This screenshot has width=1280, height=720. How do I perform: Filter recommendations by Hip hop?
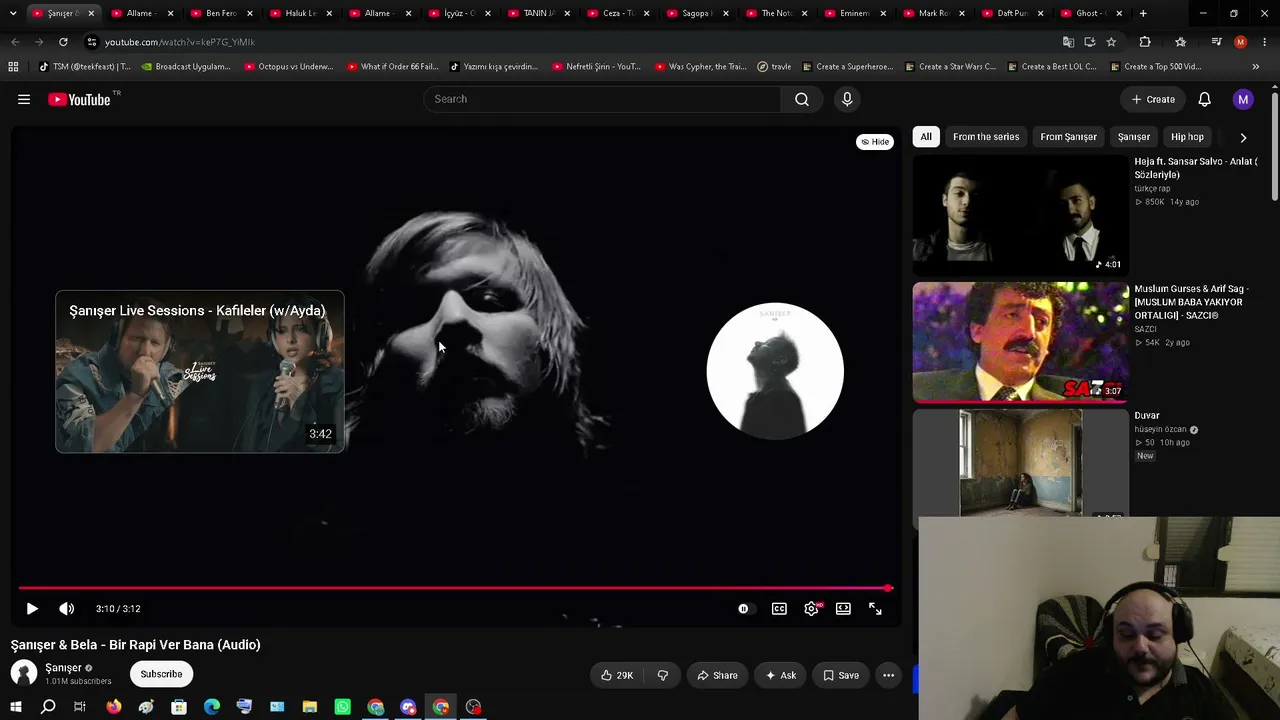[x=1187, y=137]
